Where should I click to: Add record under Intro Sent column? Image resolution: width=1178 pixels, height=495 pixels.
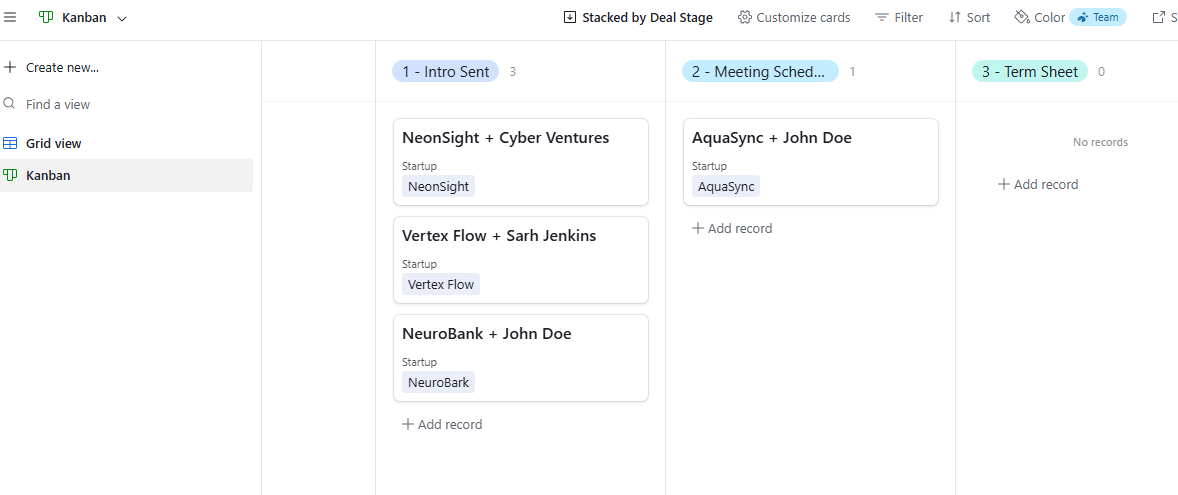coord(443,424)
